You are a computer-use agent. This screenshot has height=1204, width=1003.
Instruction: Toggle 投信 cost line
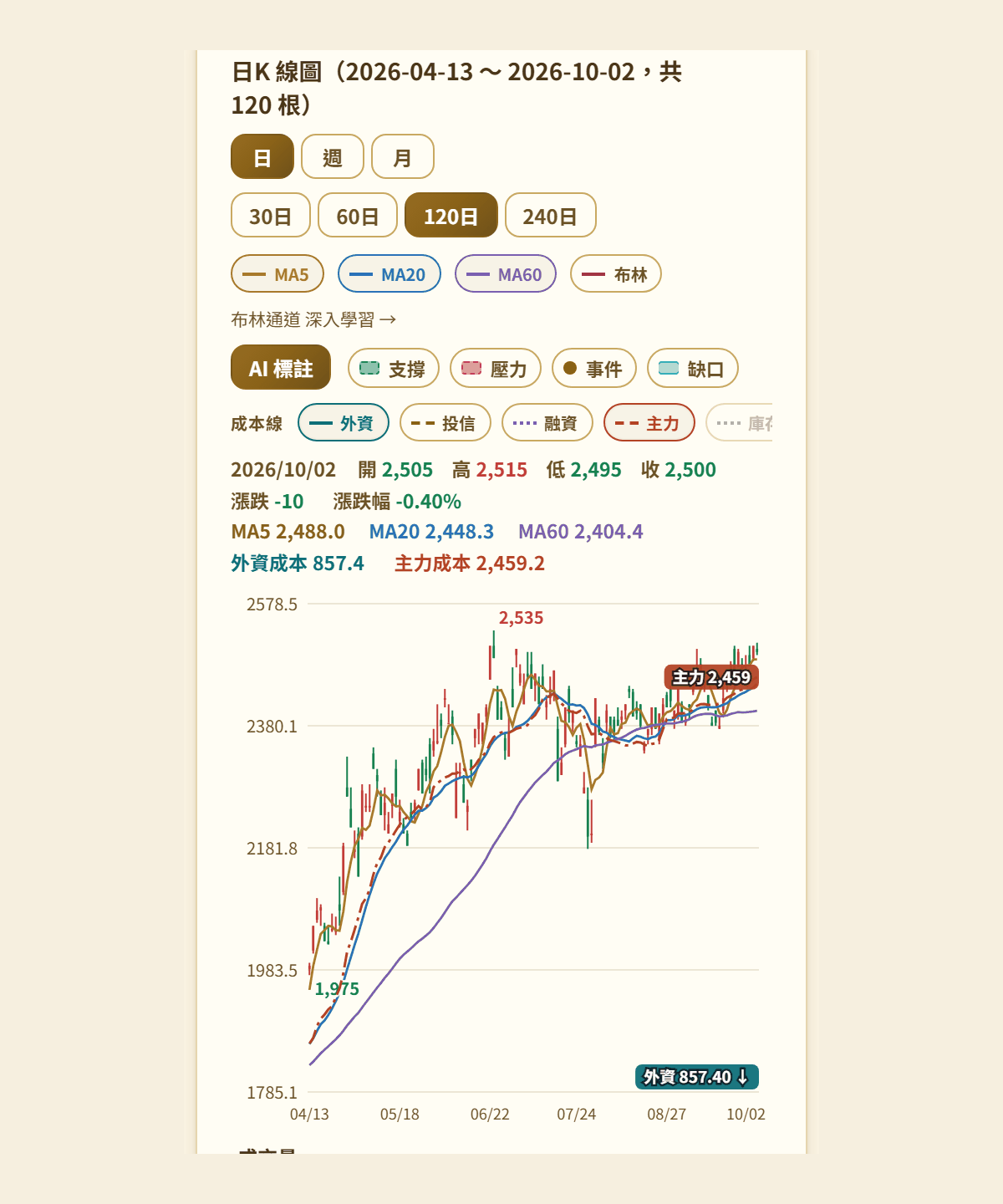point(445,422)
